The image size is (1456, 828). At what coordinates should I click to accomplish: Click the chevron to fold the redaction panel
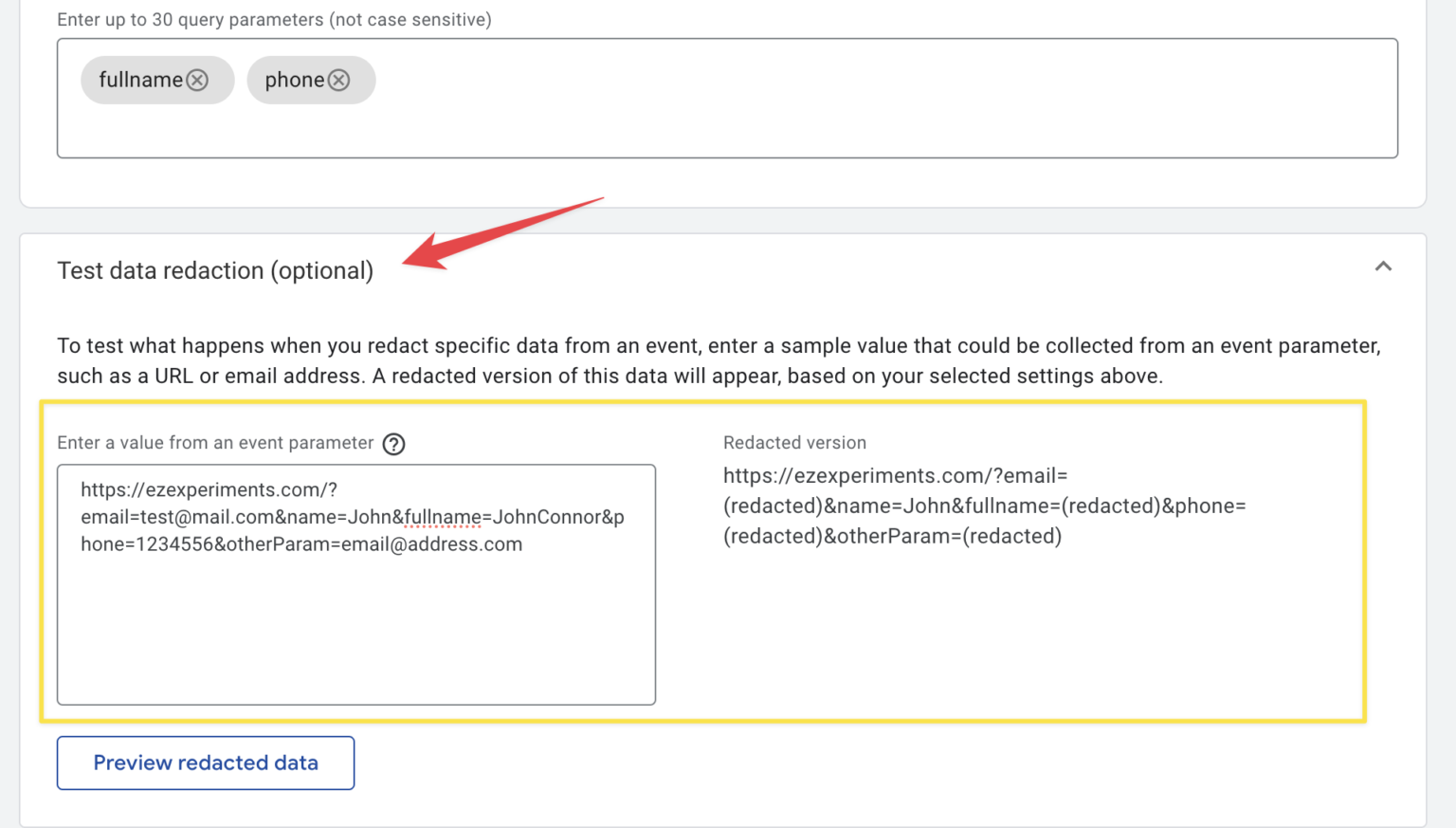click(1383, 267)
